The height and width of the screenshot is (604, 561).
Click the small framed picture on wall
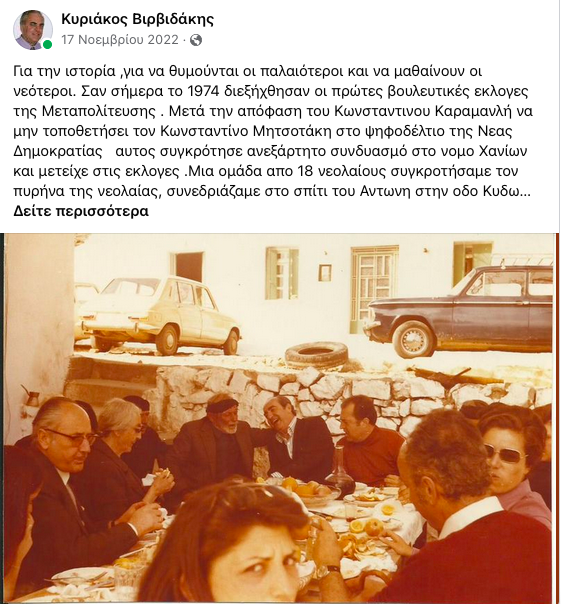(x=325, y=273)
